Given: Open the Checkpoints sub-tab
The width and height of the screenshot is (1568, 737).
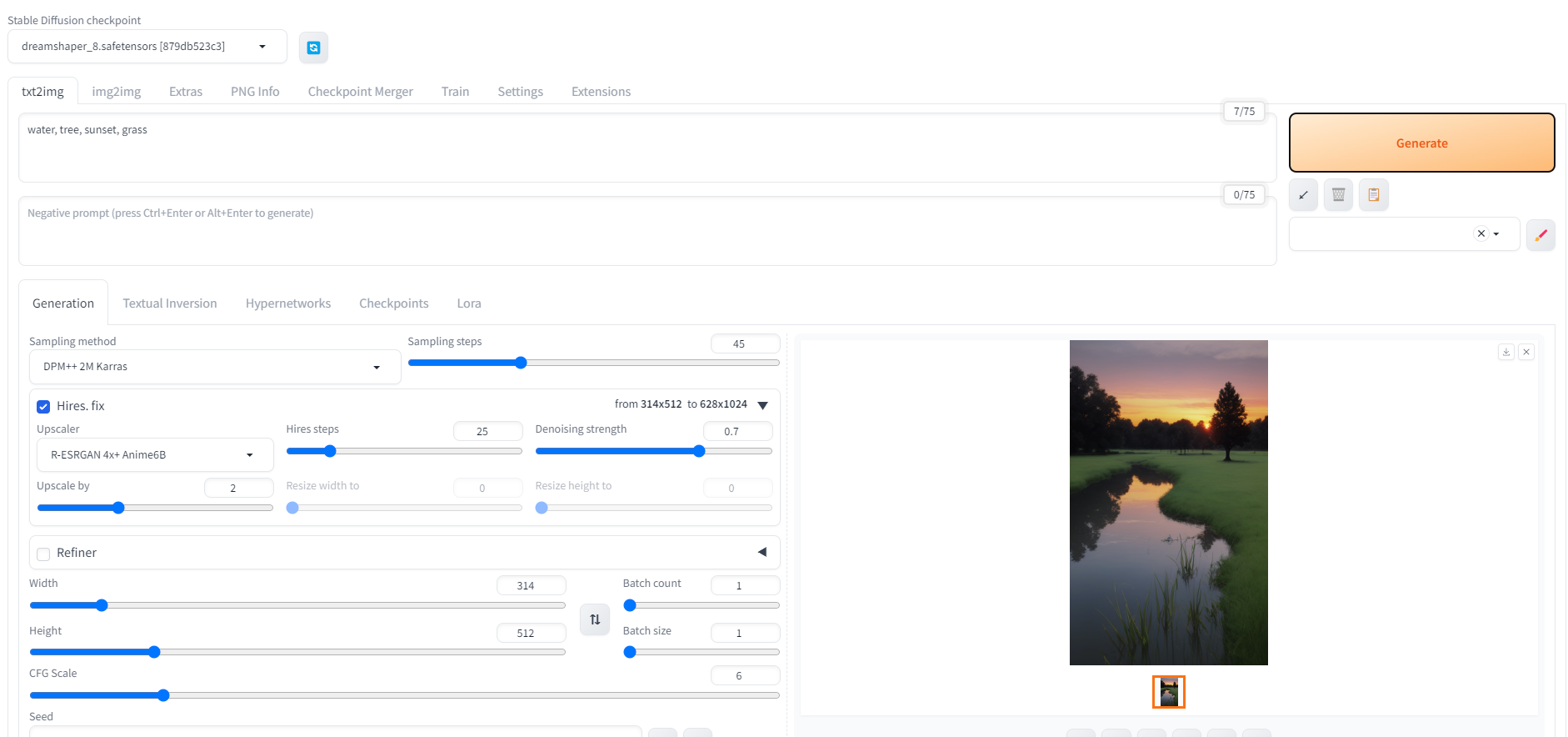Looking at the screenshot, I should click(394, 303).
